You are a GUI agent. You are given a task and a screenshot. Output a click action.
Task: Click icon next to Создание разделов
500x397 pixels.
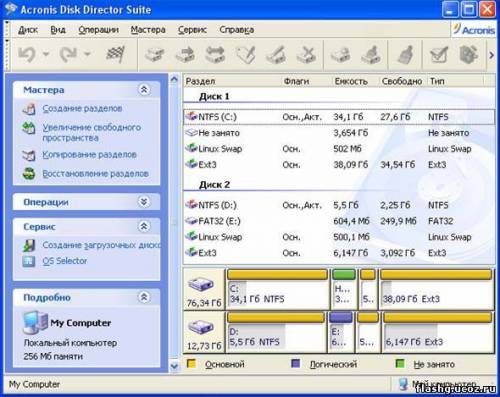point(29,109)
